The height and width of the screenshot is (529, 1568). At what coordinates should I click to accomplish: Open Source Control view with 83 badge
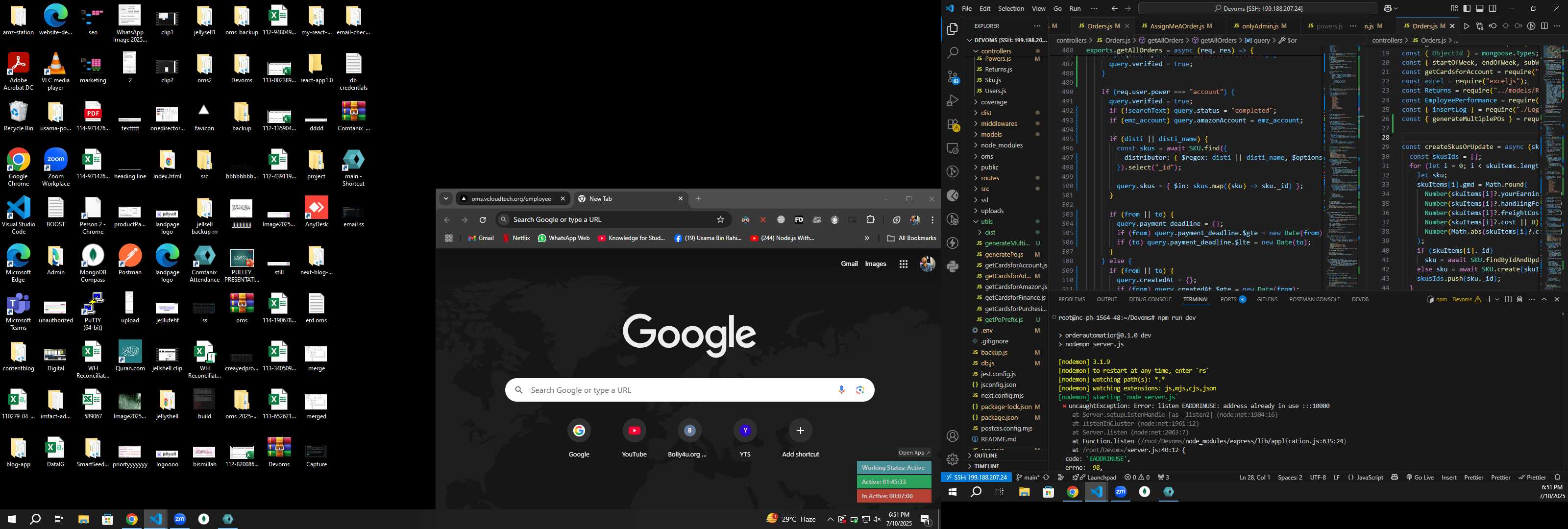953,77
